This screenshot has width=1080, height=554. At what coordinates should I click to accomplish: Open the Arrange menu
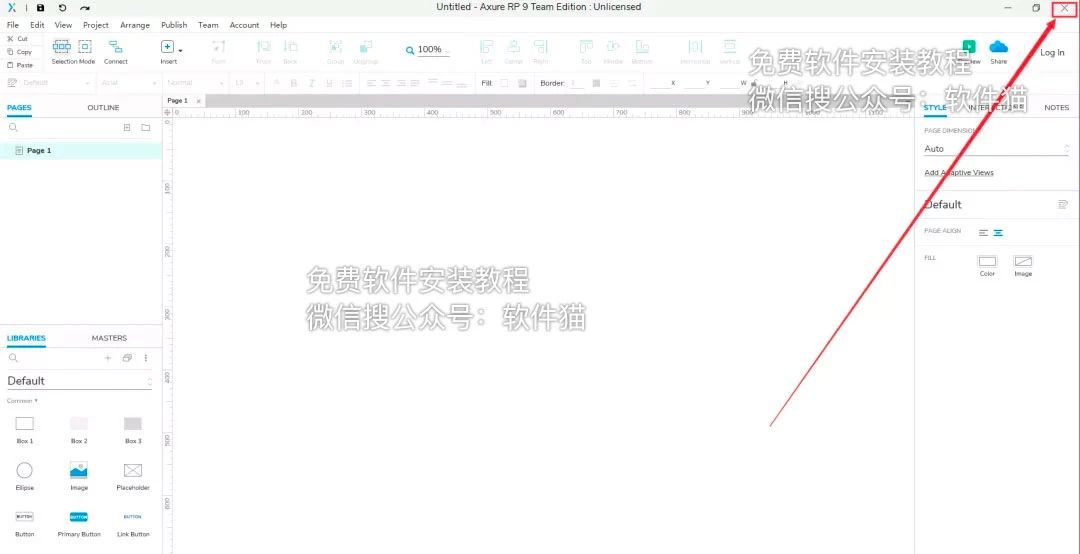pyautogui.click(x=135, y=25)
